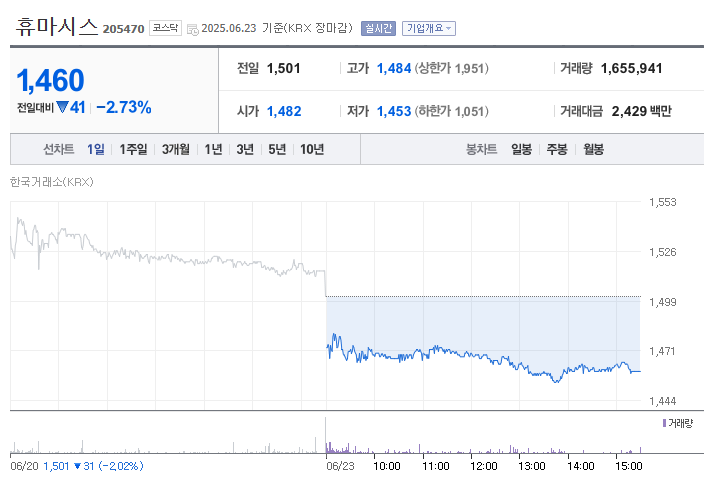Click the 1,526 price axis label

pyautogui.click(x=663, y=252)
